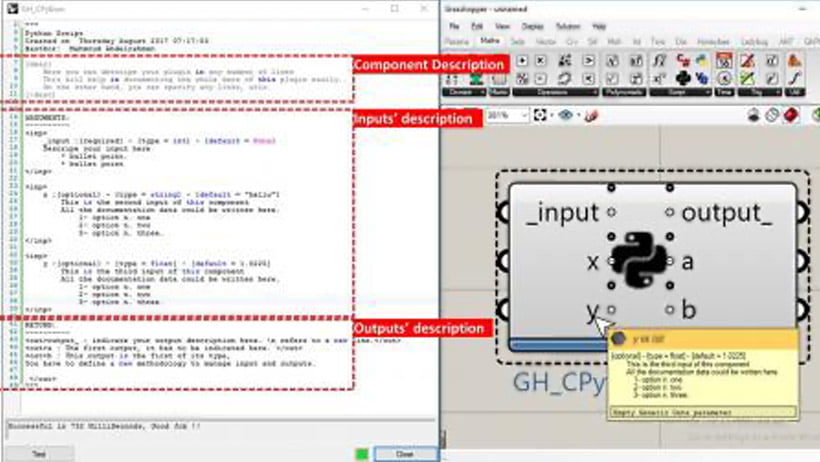Image resolution: width=820 pixels, height=462 pixels.
Task: Select the curve-shaped icon in Util group
Action: [x=794, y=78]
